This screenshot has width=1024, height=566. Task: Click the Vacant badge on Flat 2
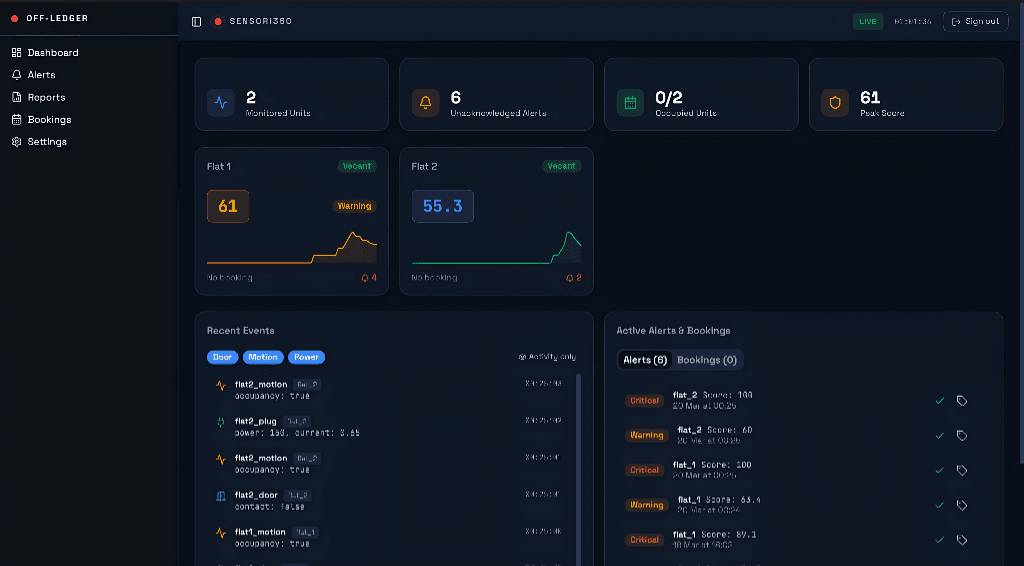pos(562,166)
